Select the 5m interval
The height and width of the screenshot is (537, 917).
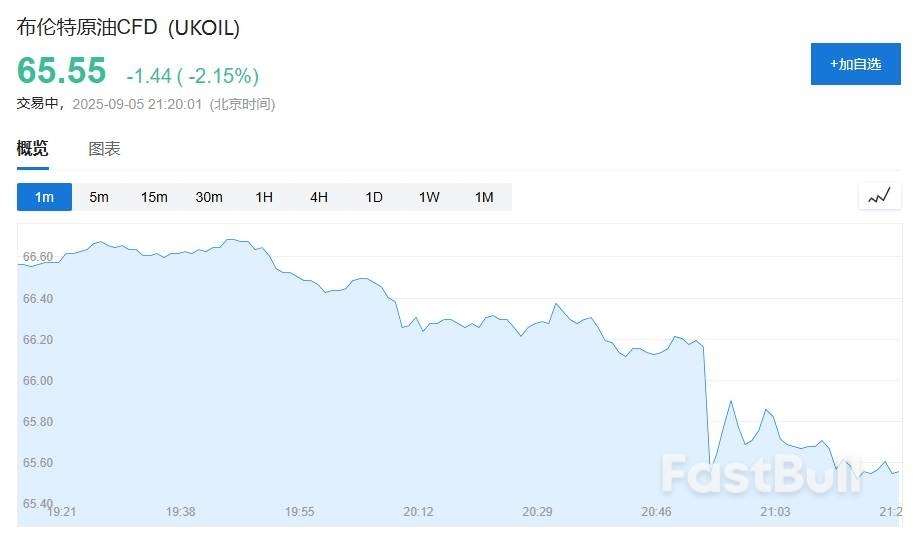tap(99, 197)
